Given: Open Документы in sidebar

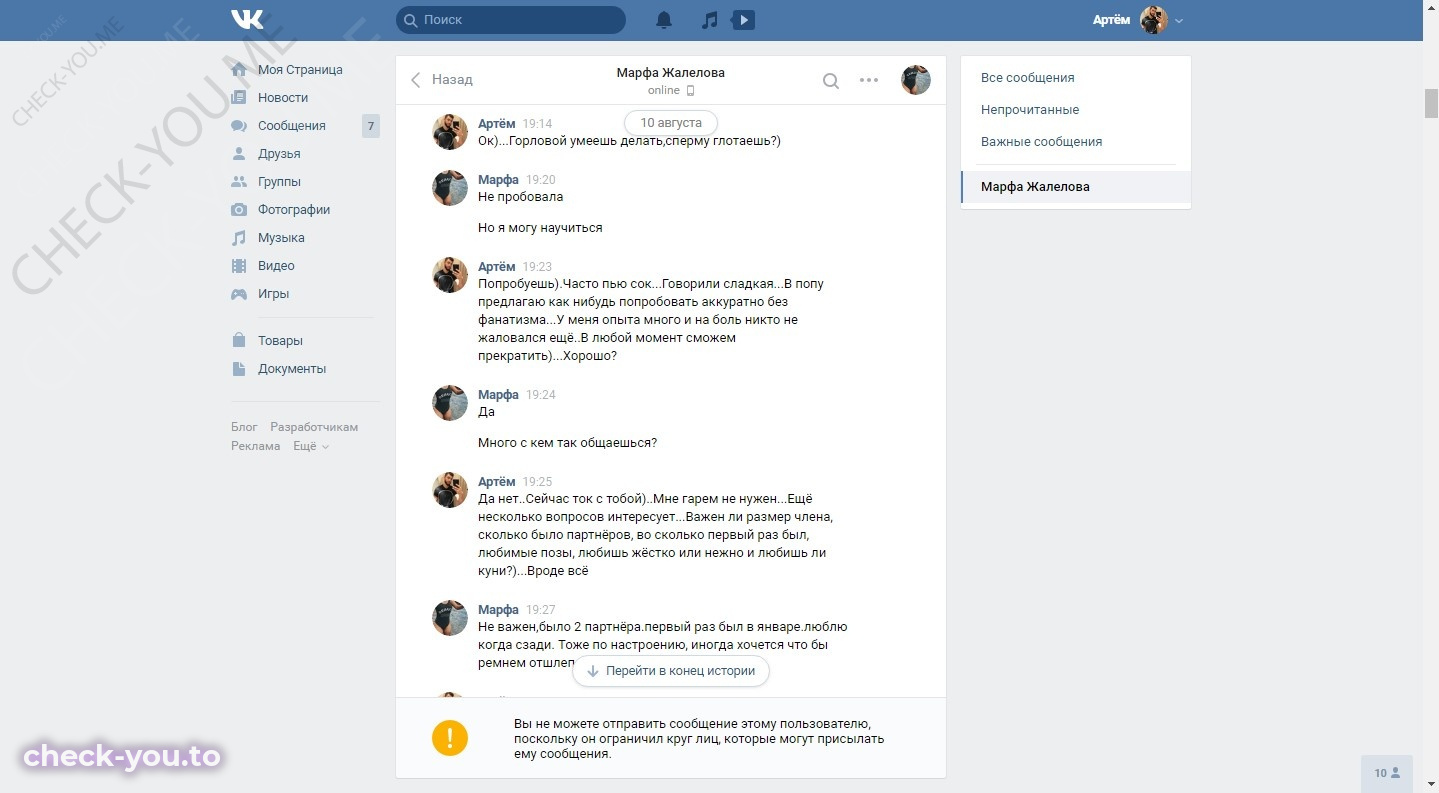Looking at the screenshot, I should click(292, 369).
